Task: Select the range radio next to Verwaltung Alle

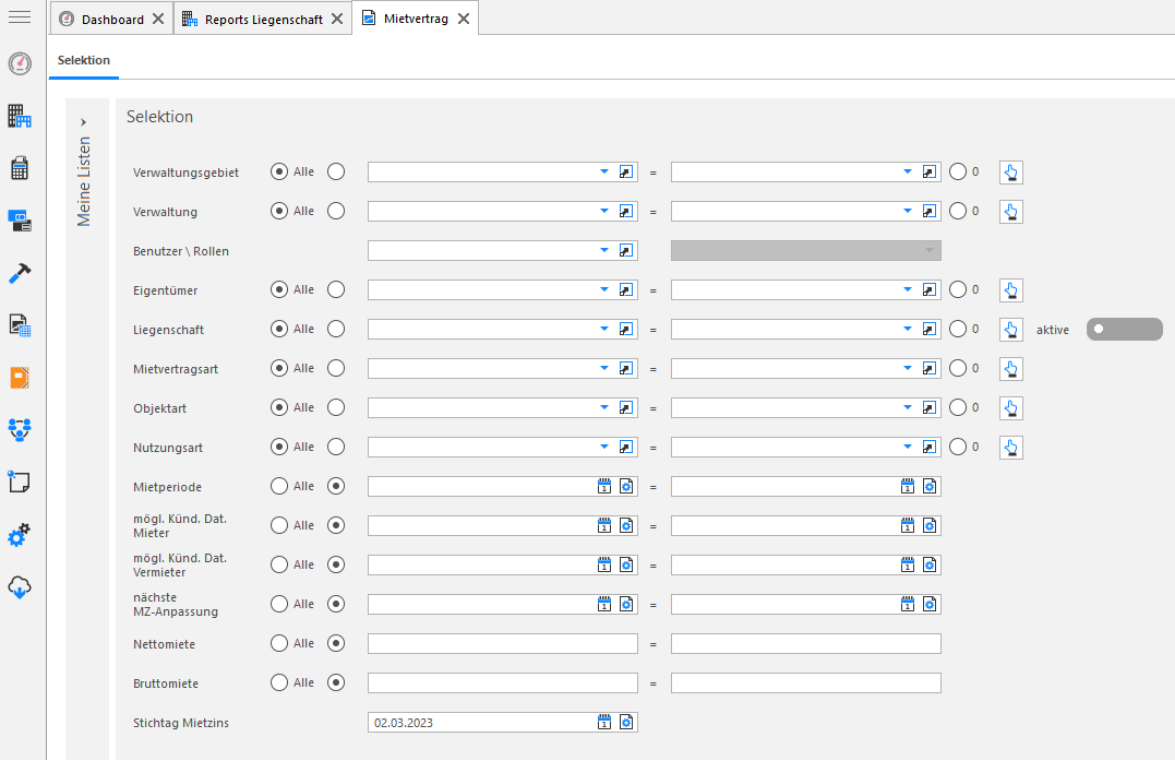Action: (336, 211)
